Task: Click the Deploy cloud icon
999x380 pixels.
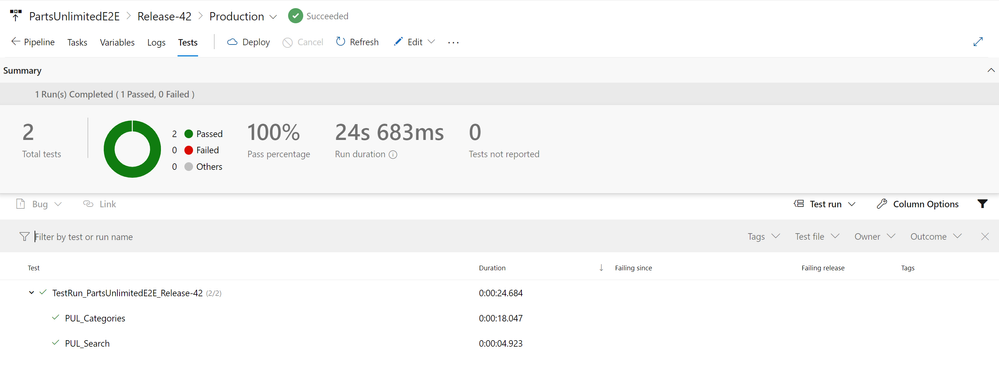Action: [x=232, y=42]
